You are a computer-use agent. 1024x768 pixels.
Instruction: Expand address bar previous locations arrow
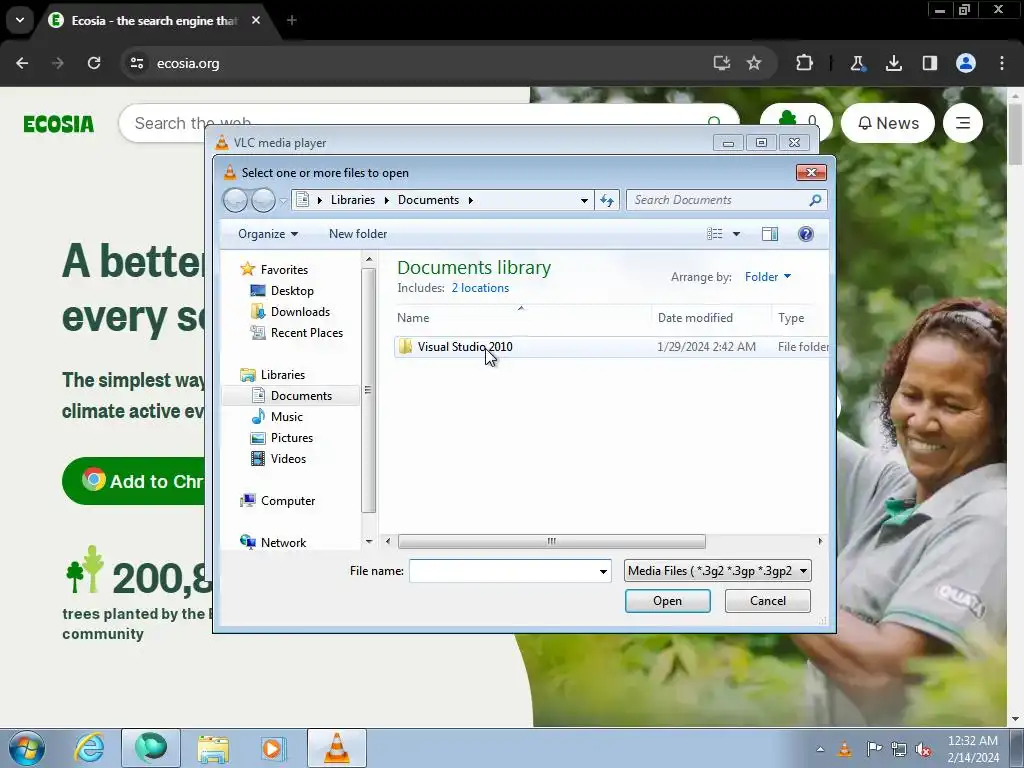click(584, 200)
